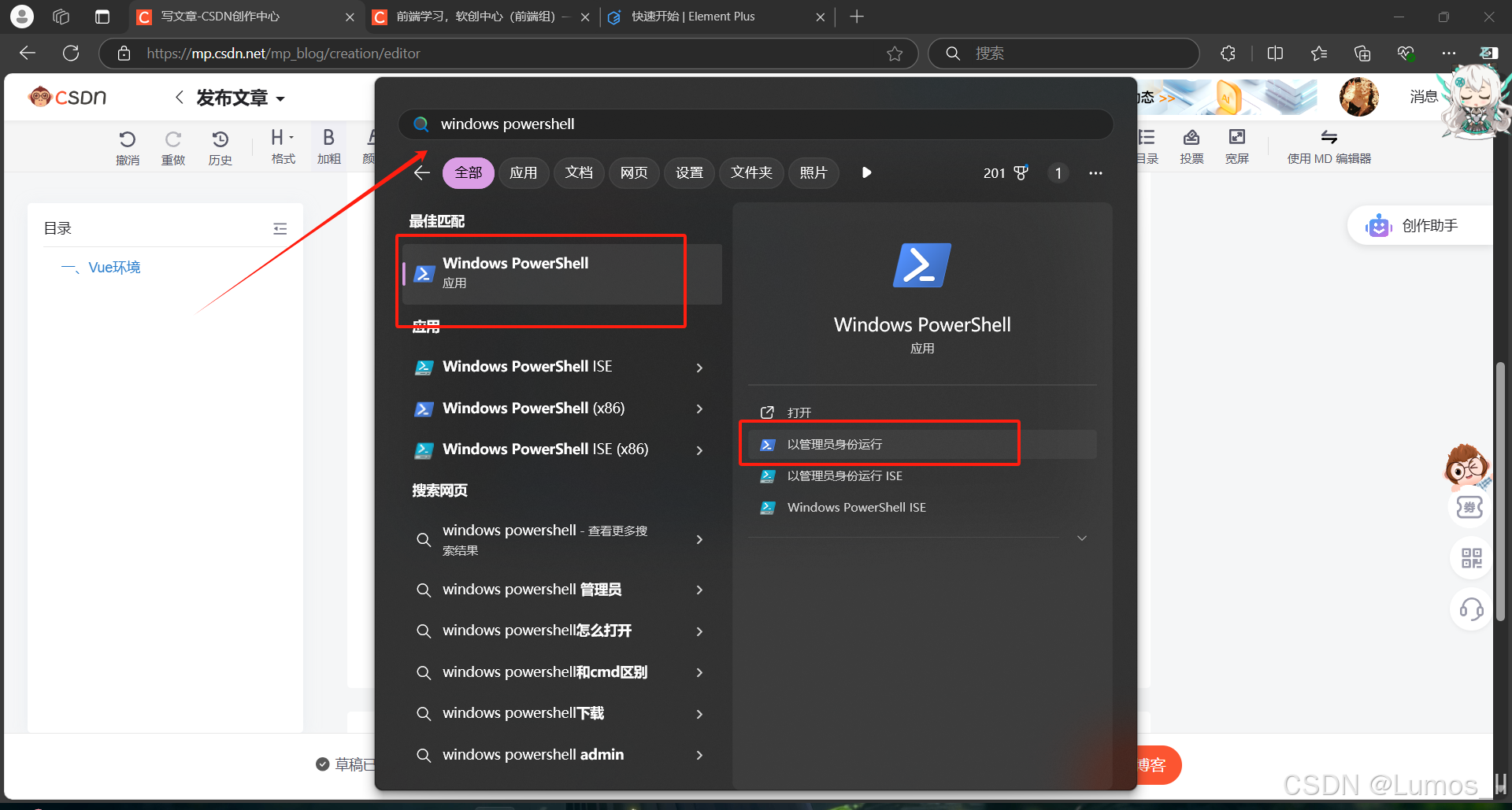Click the Vote (投票) toolbar icon
The width and height of the screenshot is (1512, 810).
(1191, 147)
